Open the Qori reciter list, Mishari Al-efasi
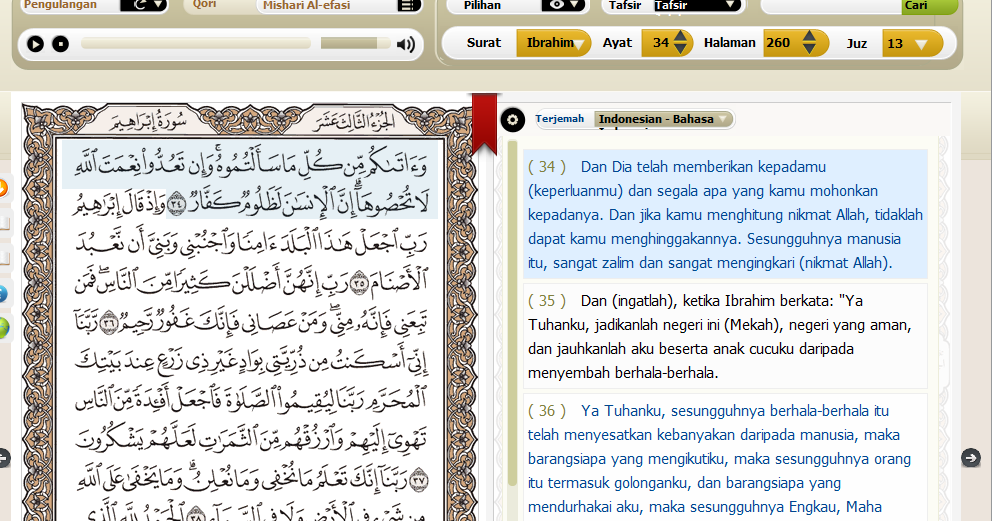992x521 pixels. coord(340,5)
